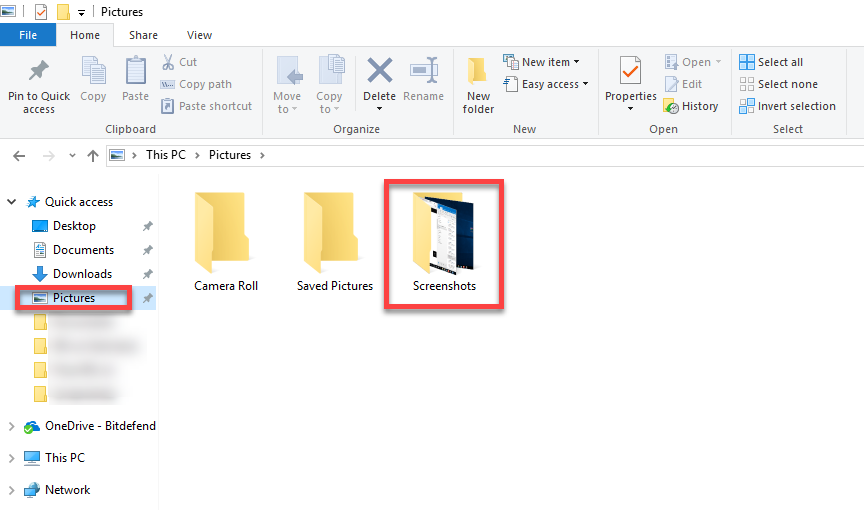Click the Delete icon in Organize group

(379, 74)
